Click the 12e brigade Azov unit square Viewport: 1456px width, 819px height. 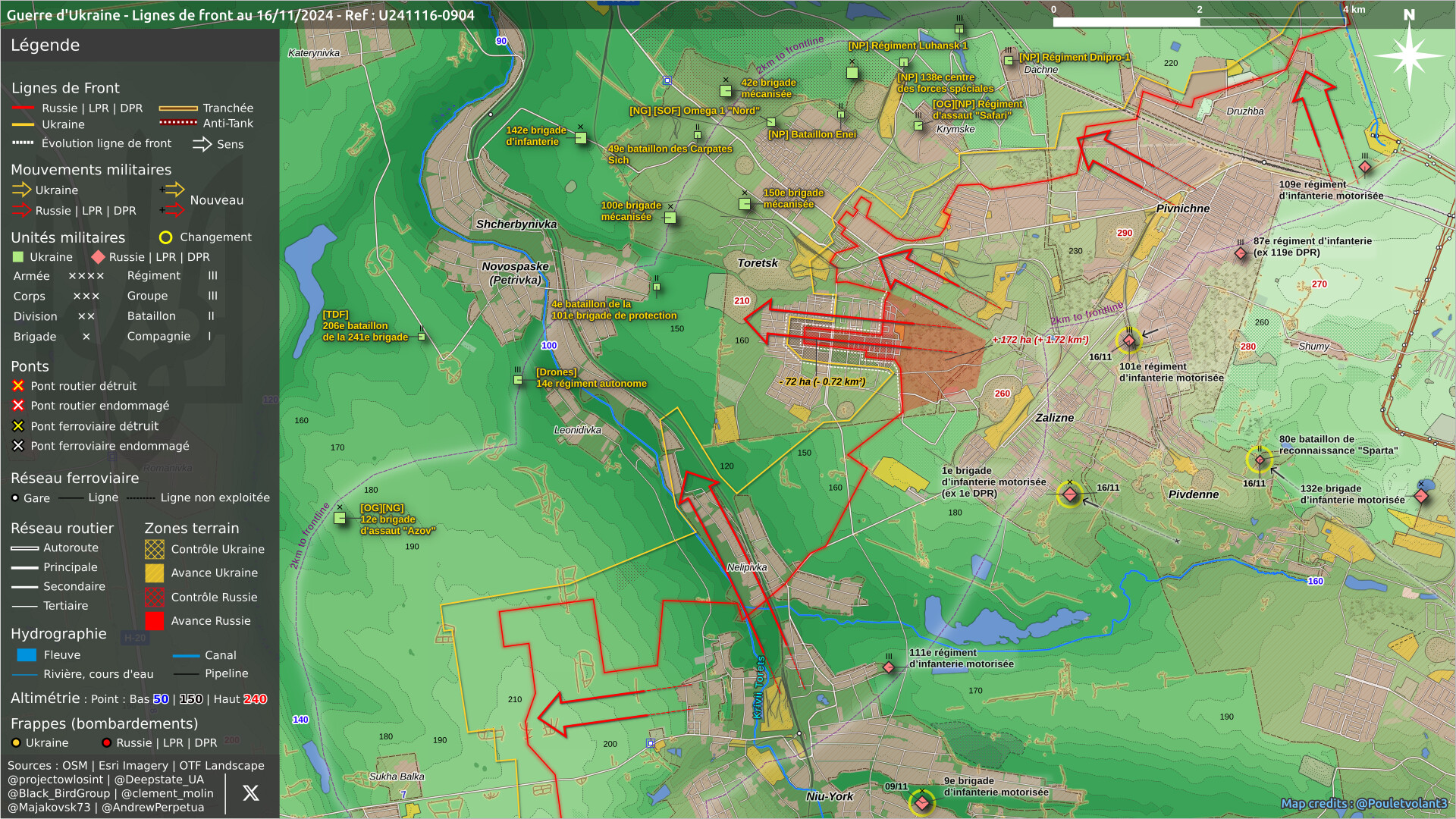click(x=340, y=518)
